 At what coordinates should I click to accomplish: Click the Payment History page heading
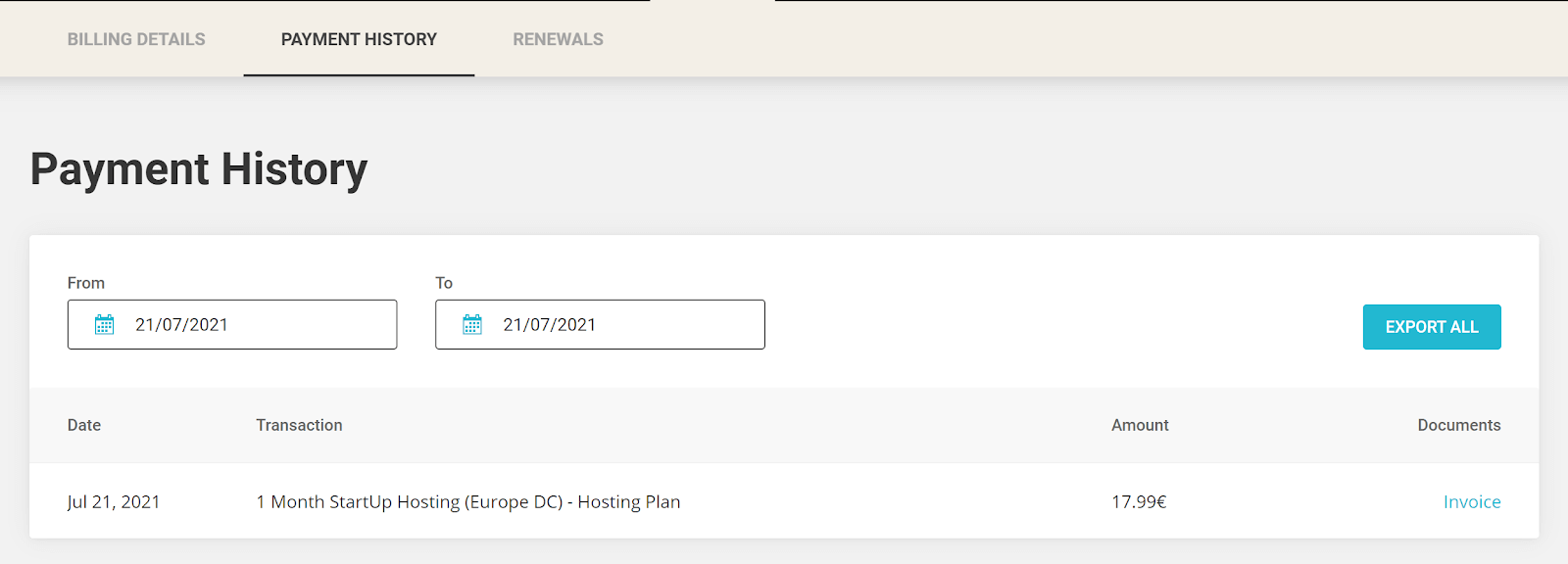199,169
